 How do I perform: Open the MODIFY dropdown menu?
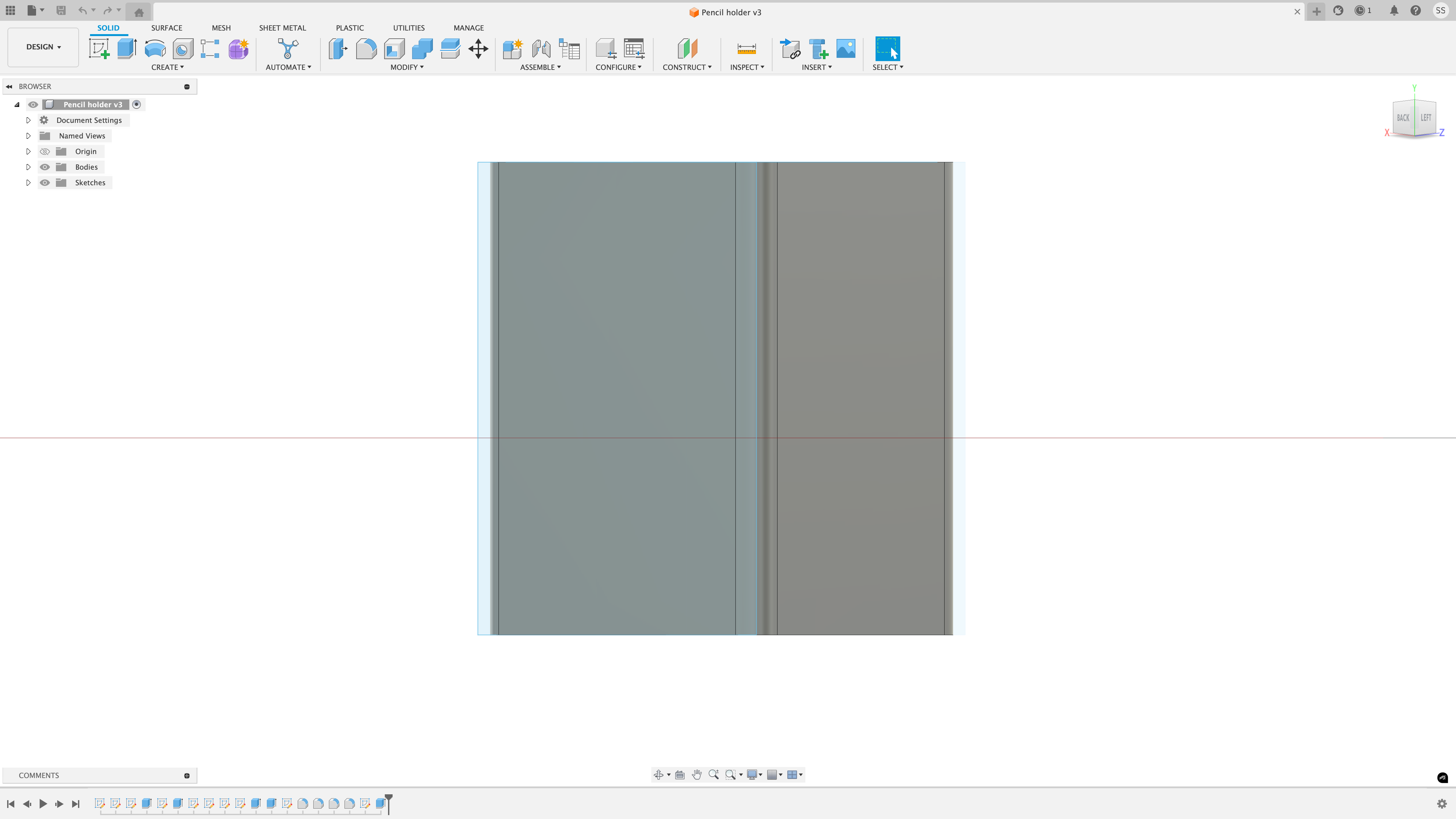407,67
